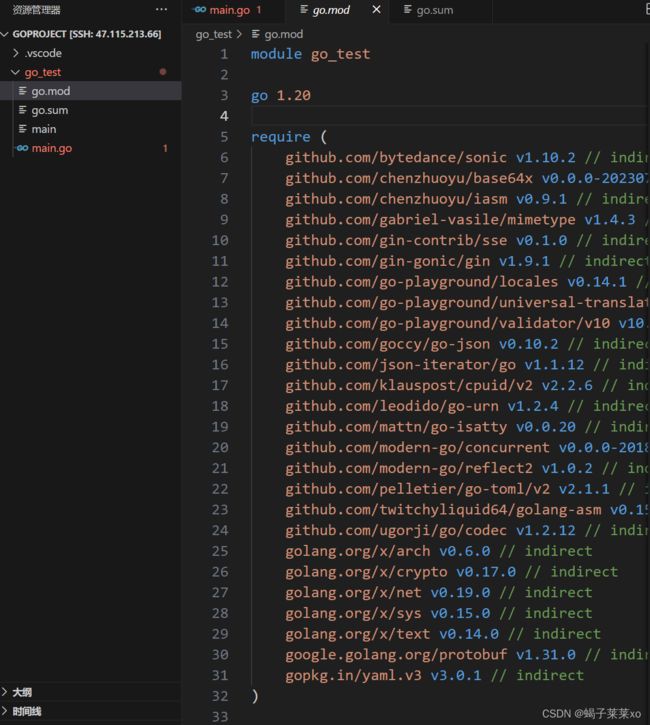Switch to the main.go editor tab
The width and height of the screenshot is (650, 725).
(233, 10)
